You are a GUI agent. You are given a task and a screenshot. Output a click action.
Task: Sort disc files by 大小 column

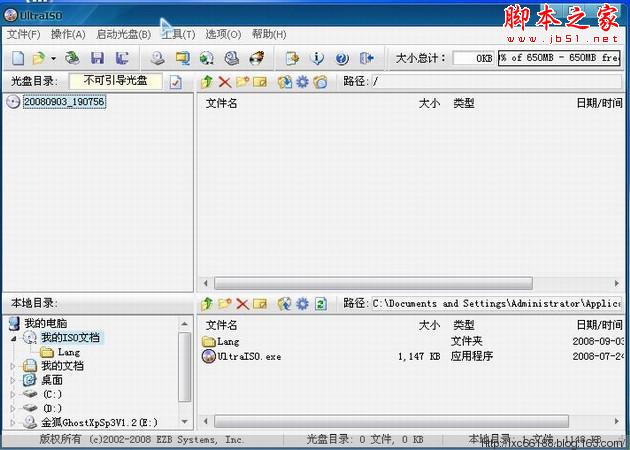[429, 104]
